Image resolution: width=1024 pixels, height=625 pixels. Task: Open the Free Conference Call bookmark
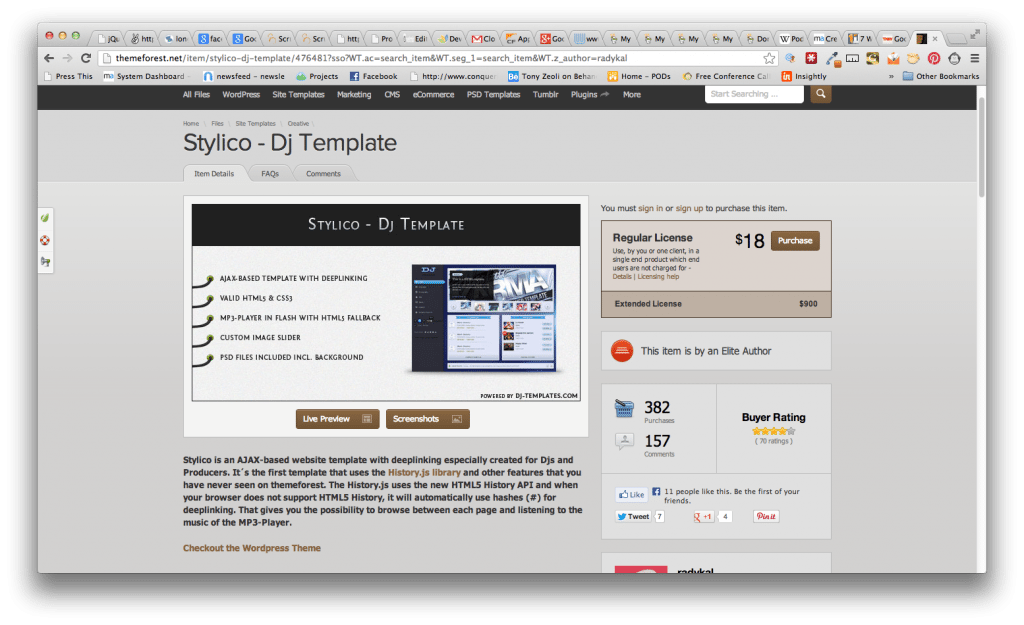(x=726, y=76)
